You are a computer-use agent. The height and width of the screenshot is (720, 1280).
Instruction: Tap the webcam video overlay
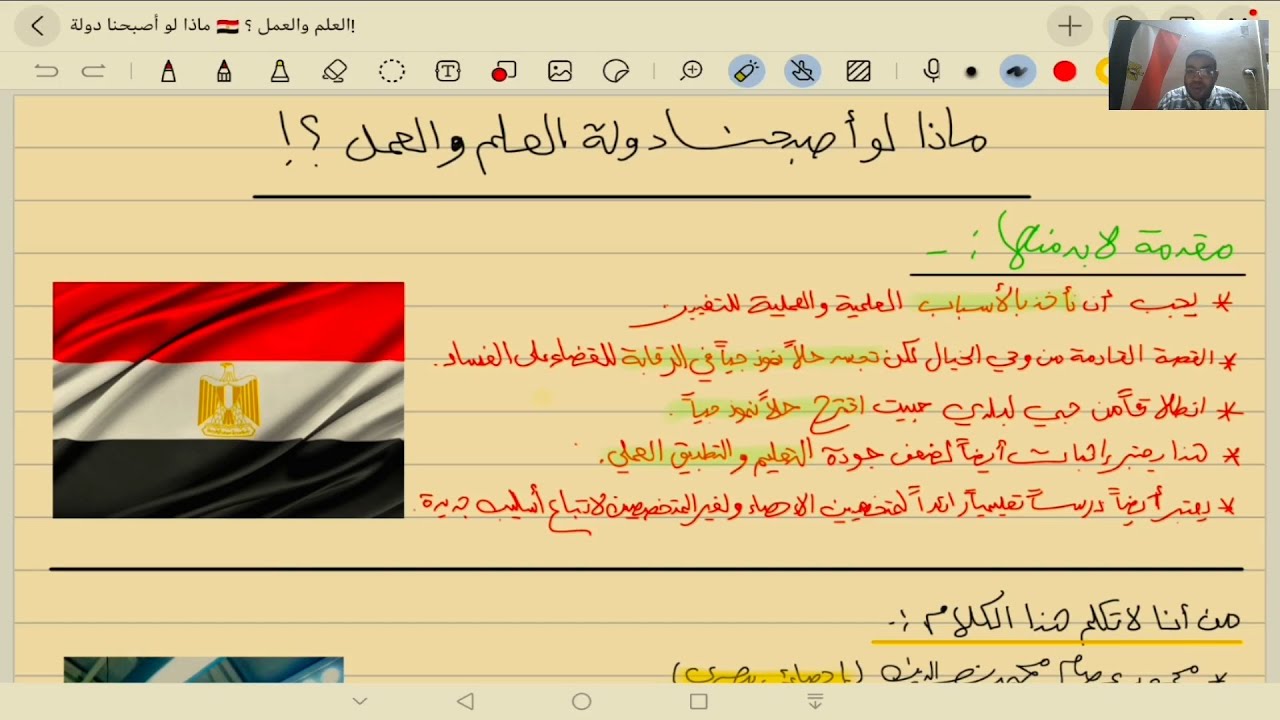[x=1188, y=65]
